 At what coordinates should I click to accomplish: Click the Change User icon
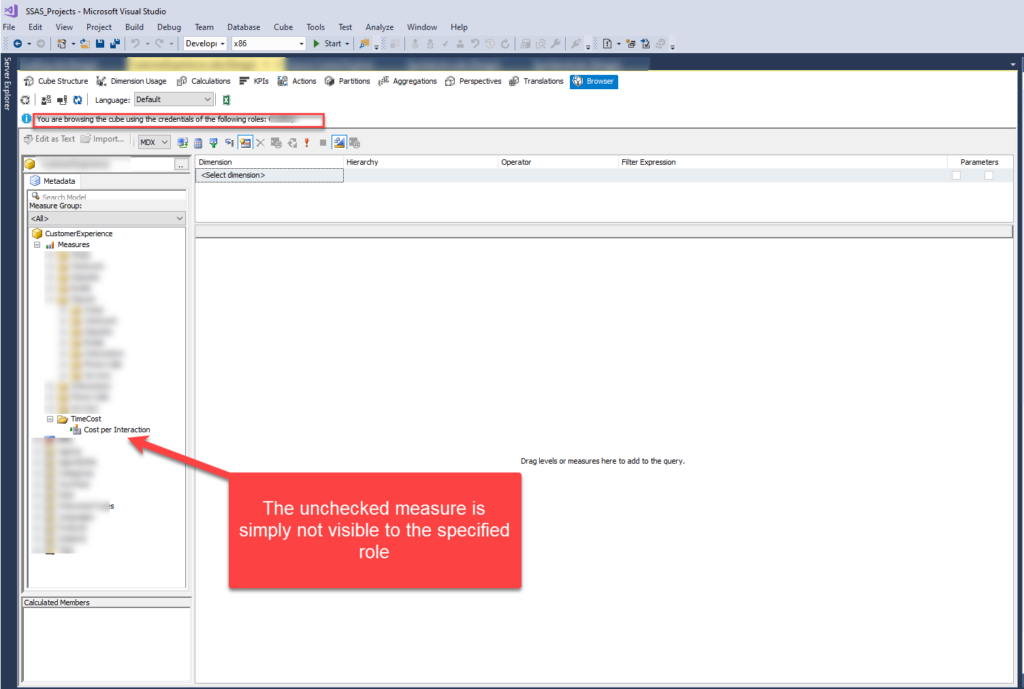pyautogui.click(x=46, y=100)
